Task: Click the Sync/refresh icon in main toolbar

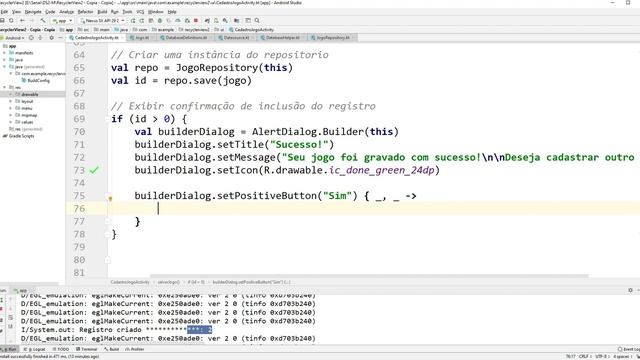Action: 11,20
